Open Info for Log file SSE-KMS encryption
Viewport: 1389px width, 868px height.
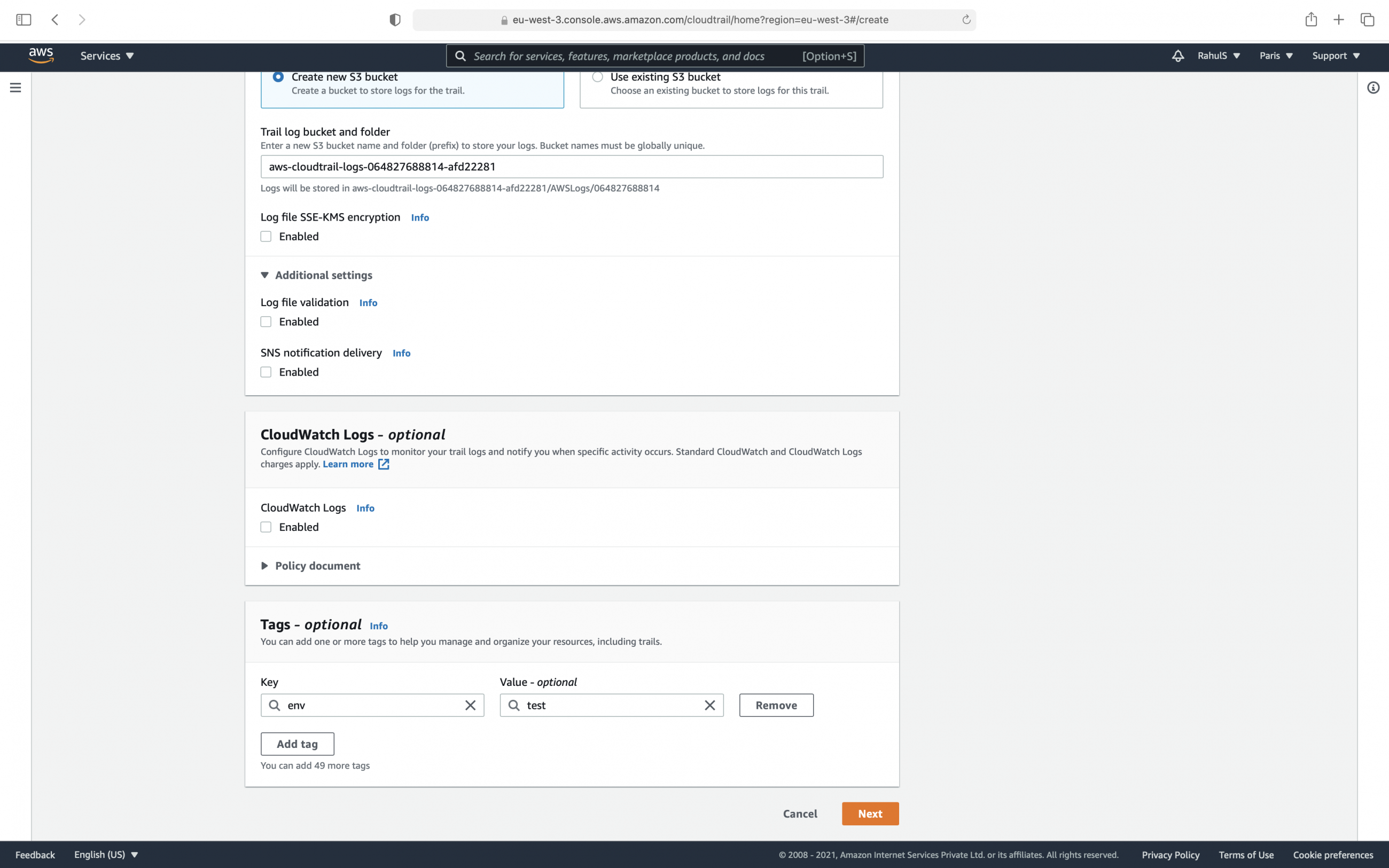419,217
